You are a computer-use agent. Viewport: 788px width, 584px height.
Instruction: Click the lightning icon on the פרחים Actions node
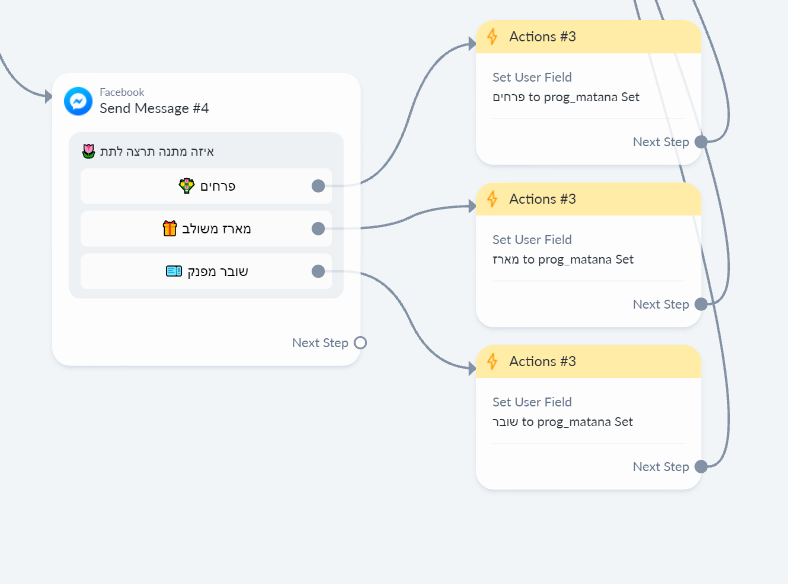click(x=492, y=37)
